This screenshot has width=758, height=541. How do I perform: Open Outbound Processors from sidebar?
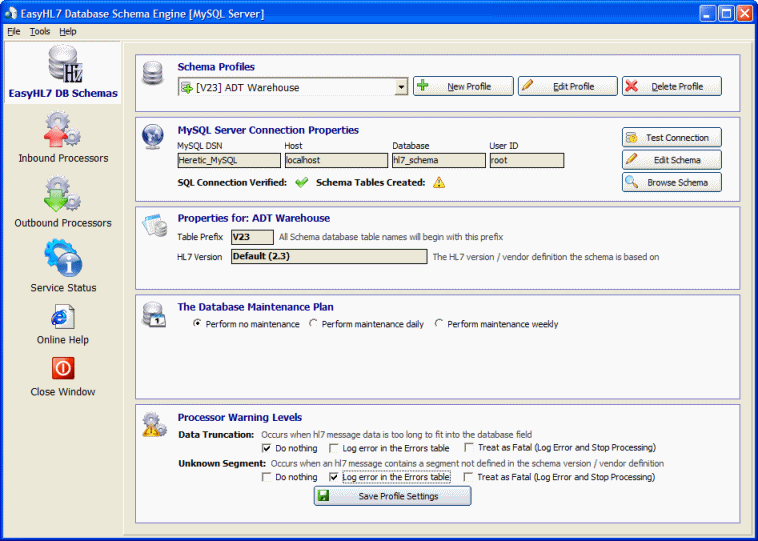tap(63, 194)
